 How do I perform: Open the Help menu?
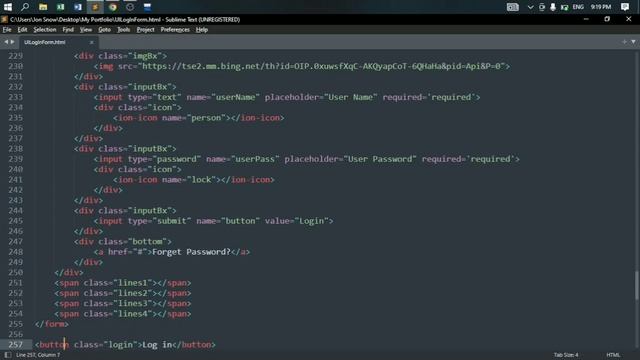(x=202, y=29)
